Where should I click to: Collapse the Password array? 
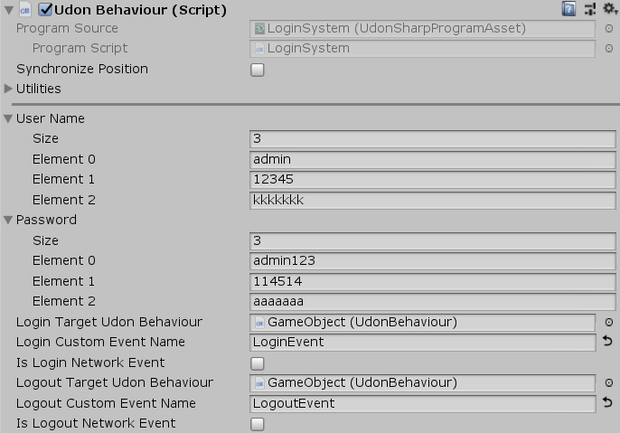8,219
